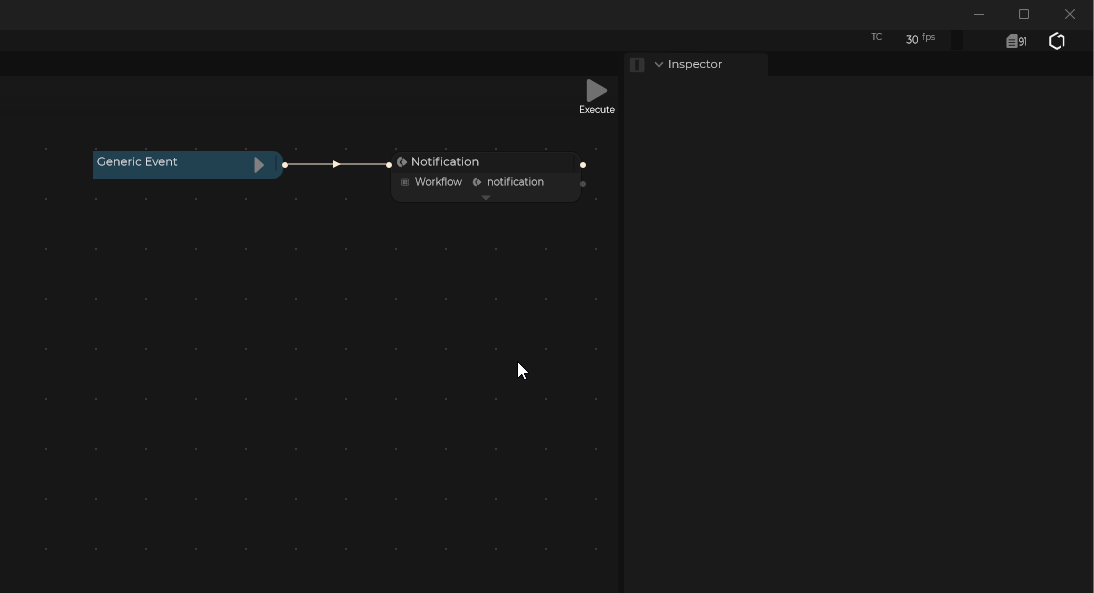Open the log messages icon showing 91
This screenshot has width=1094, height=593.
pyautogui.click(x=1016, y=41)
